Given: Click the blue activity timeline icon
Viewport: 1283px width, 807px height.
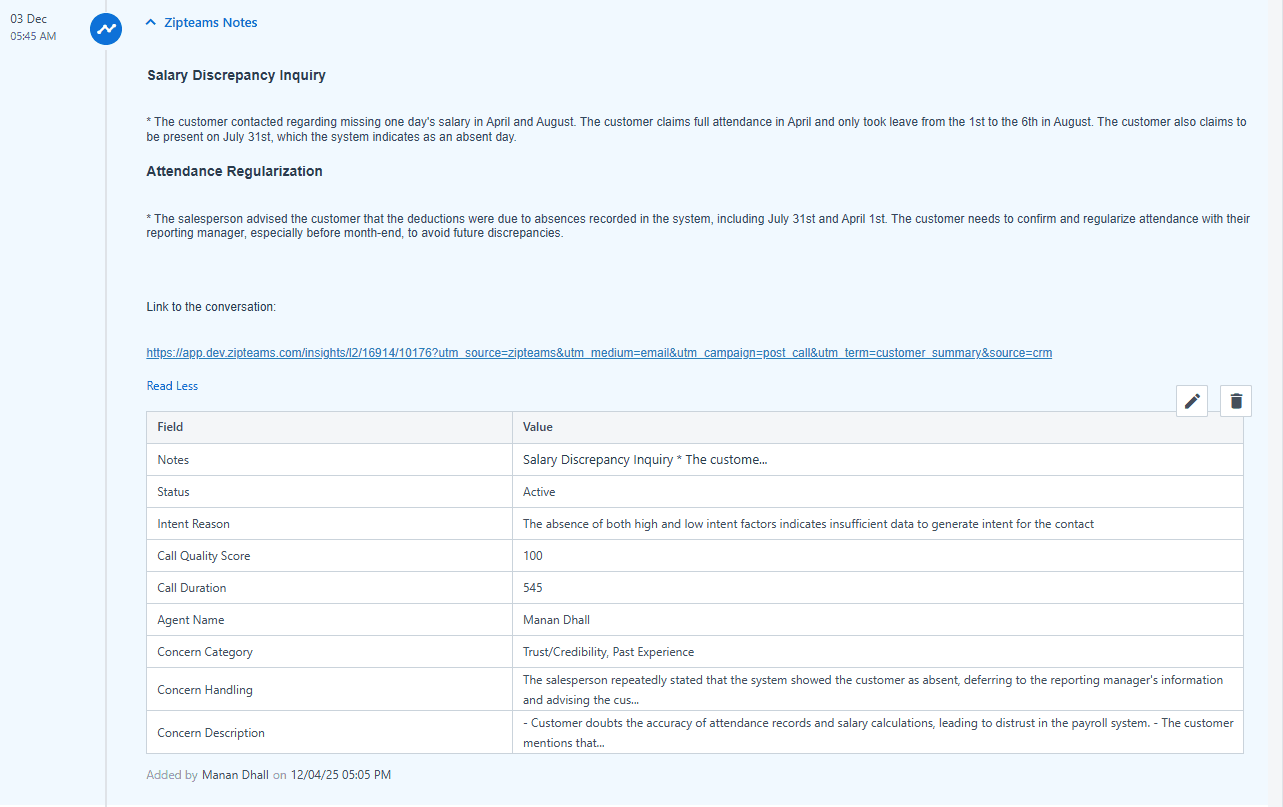Looking at the screenshot, I should (106, 28).
